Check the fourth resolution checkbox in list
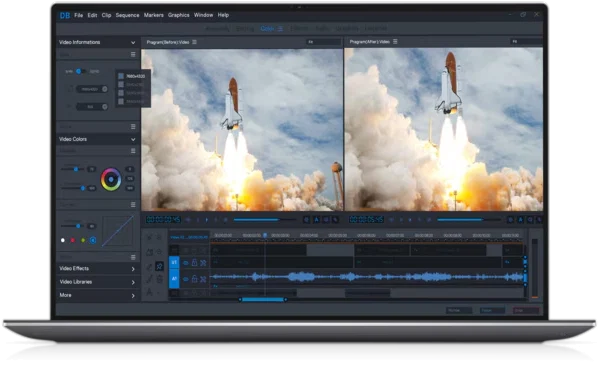Screen dimensions: 599x367 point(121,101)
